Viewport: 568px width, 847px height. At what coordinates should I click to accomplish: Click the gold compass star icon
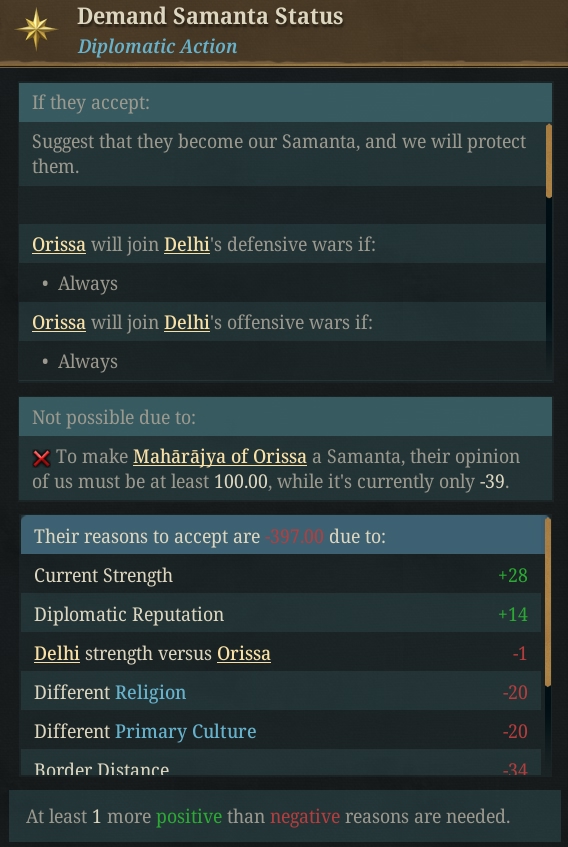tap(36, 30)
